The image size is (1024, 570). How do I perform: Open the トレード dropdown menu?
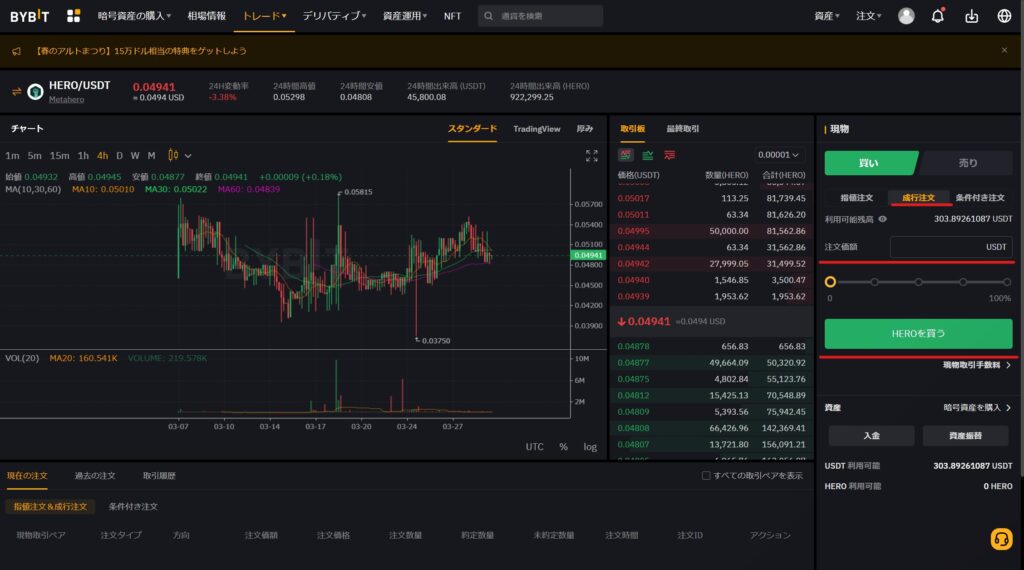point(264,16)
